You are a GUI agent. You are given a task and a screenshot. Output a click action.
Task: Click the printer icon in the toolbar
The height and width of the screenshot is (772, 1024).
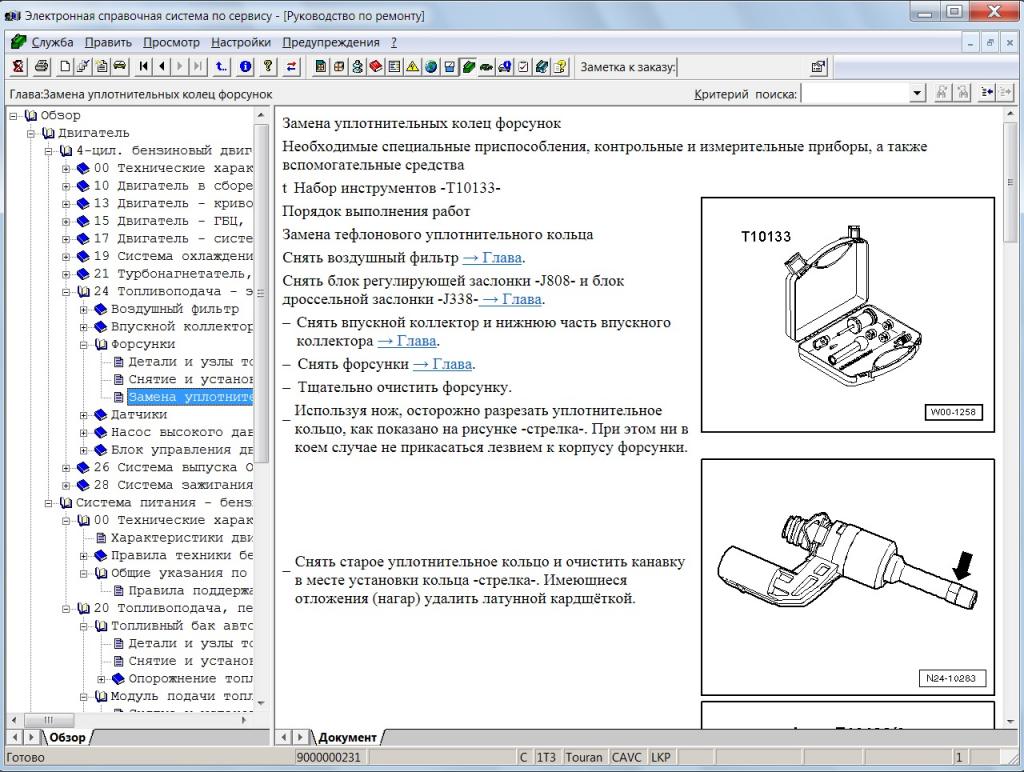[42, 67]
